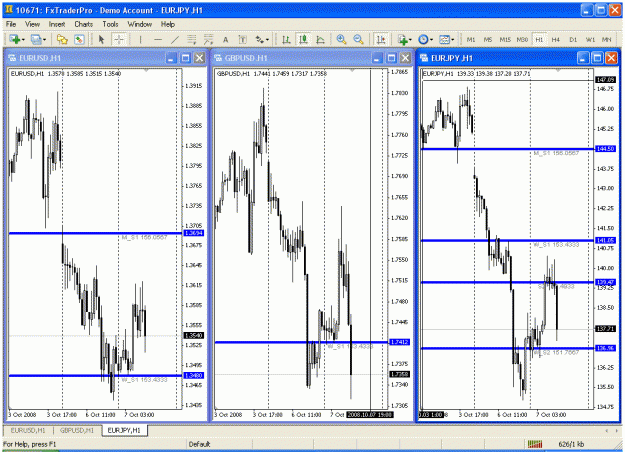
Task: Switch to the GBPUSD,H1 bottom tab
Action: (77, 430)
